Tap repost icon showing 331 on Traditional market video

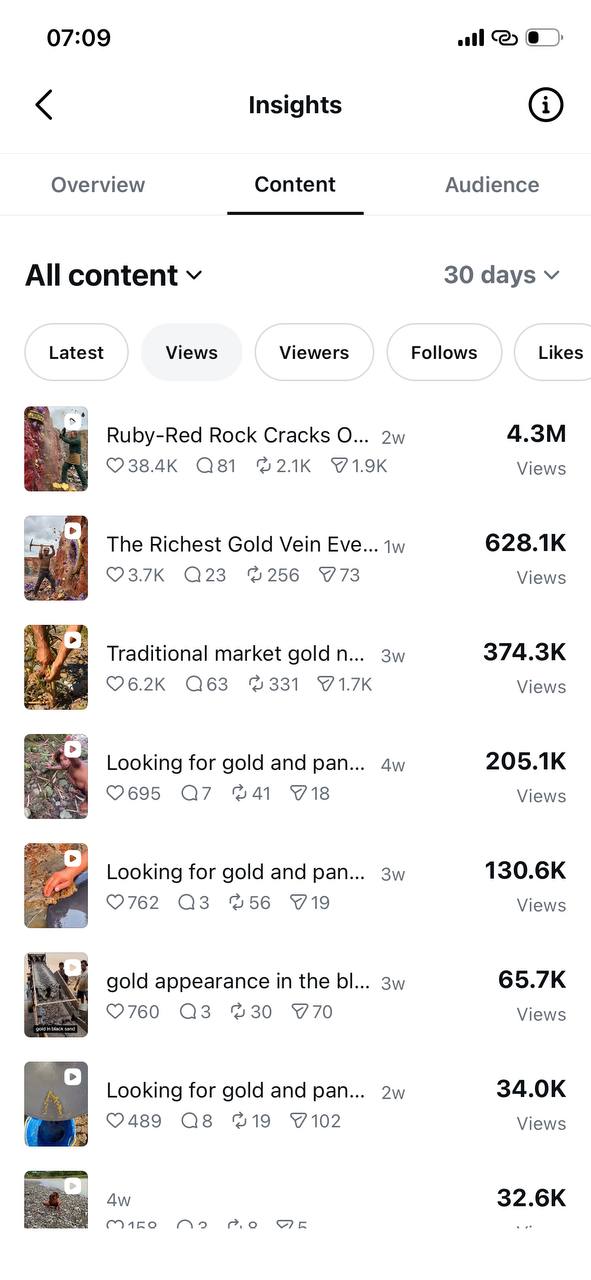[237, 684]
